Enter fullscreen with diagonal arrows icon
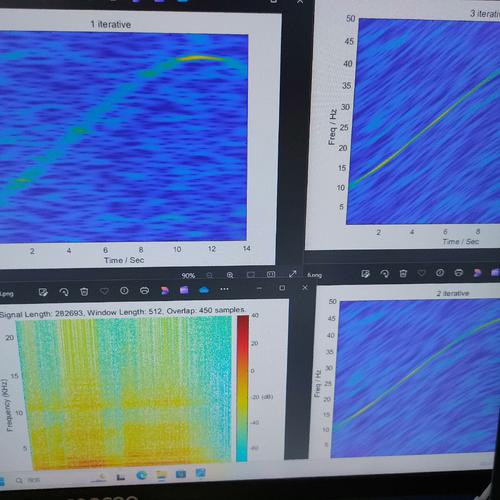This screenshot has height=500, width=500. [292, 274]
